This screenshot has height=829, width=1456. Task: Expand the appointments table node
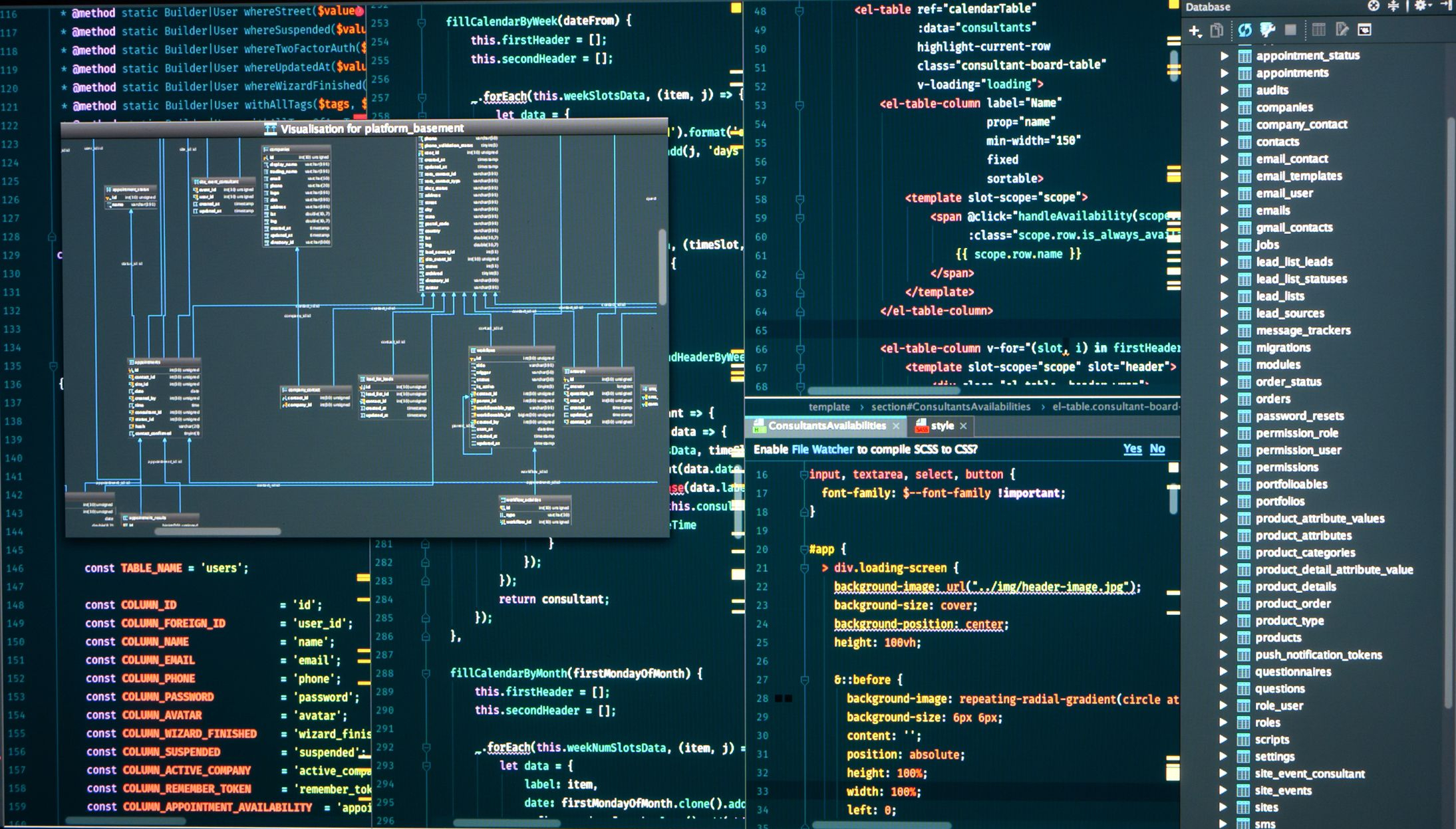pyautogui.click(x=1226, y=72)
